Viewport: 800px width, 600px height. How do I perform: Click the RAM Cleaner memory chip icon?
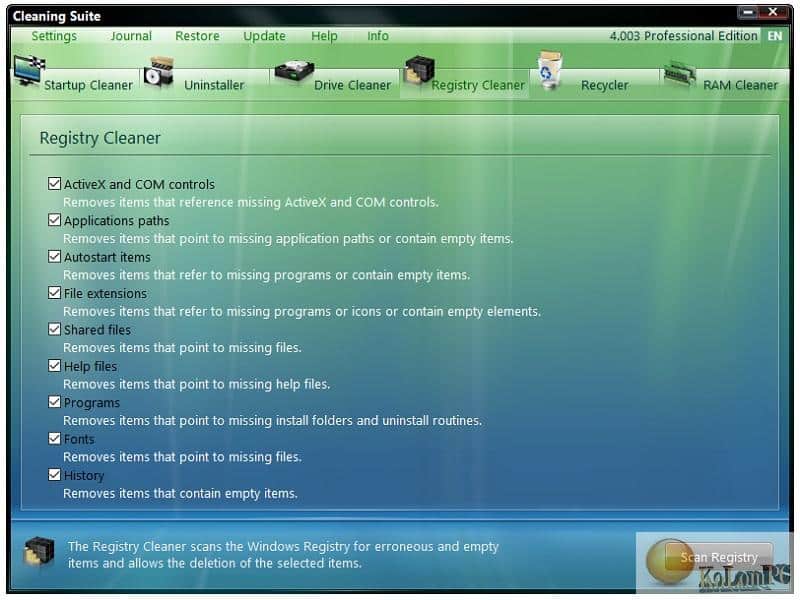679,75
